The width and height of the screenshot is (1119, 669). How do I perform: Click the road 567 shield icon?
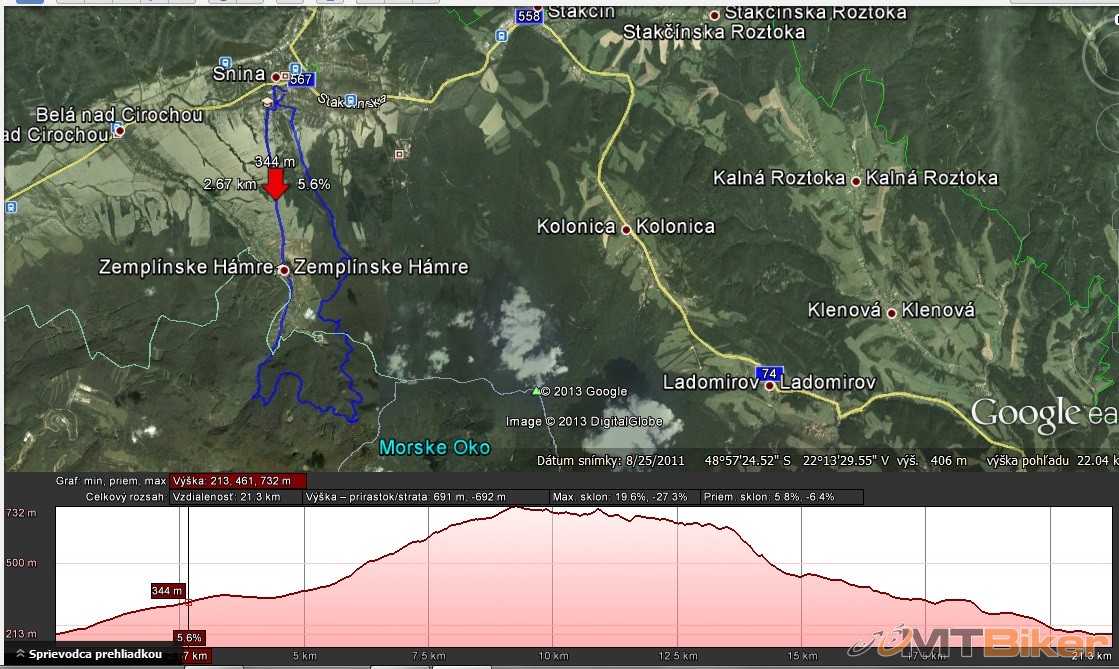(301, 80)
